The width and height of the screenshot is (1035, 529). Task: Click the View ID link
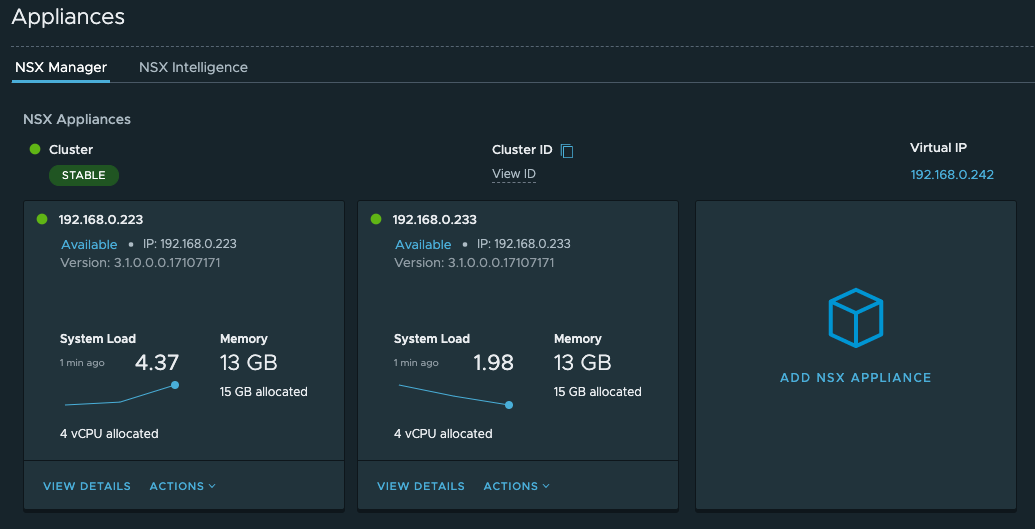pos(514,174)
